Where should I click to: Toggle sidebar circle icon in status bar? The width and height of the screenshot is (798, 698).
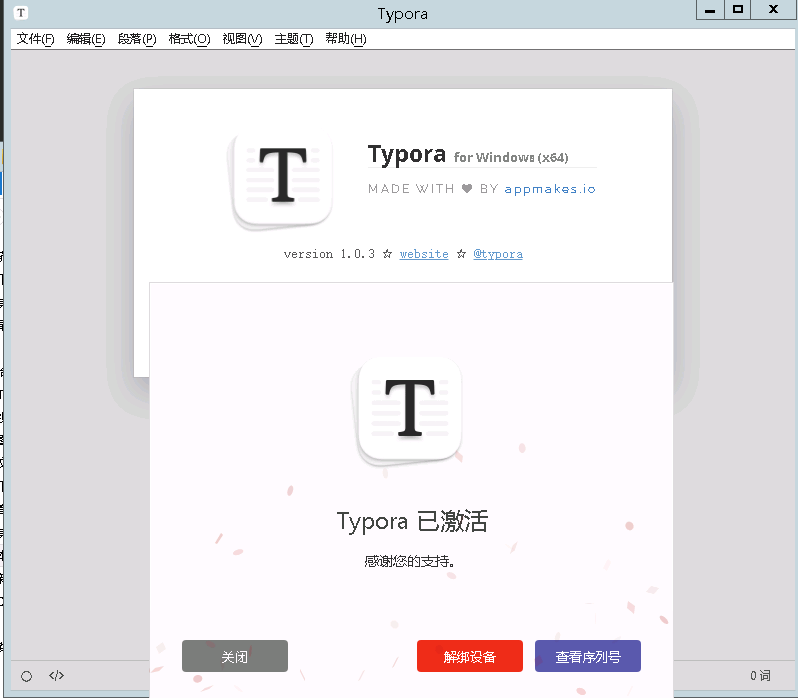click(26, 676)
